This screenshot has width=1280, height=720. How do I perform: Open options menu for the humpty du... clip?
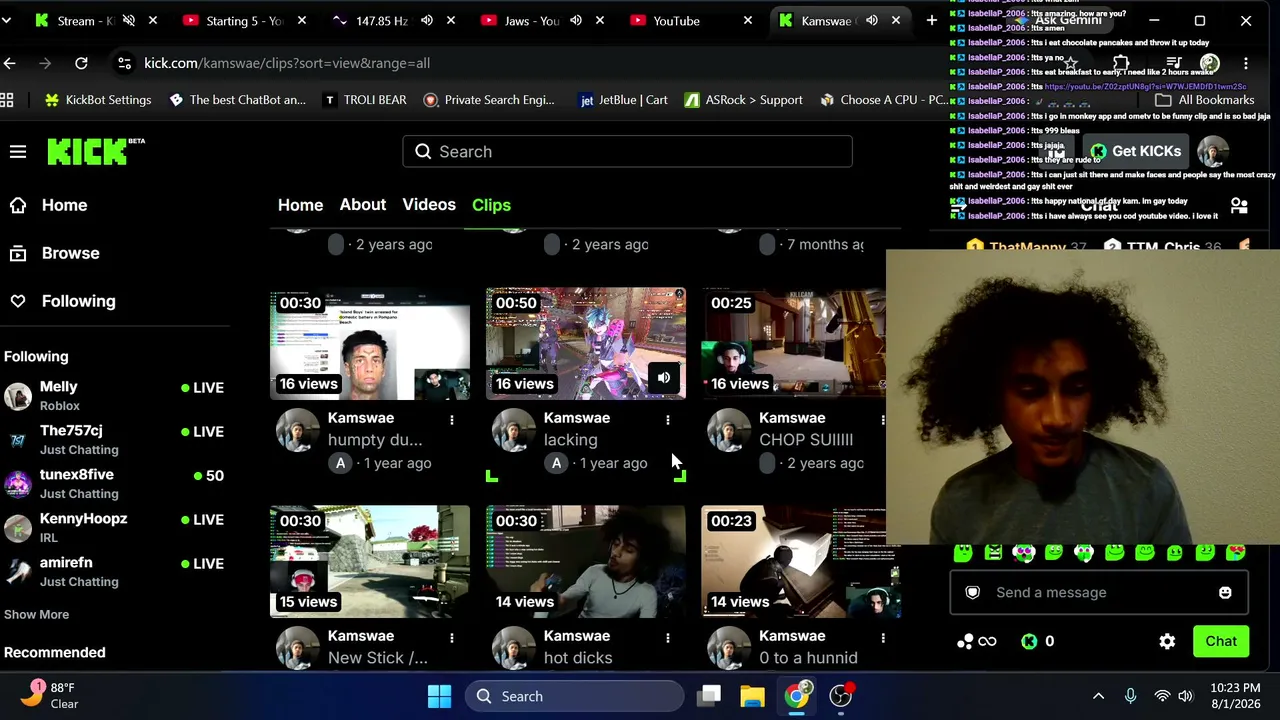click(x=452, y=420)
